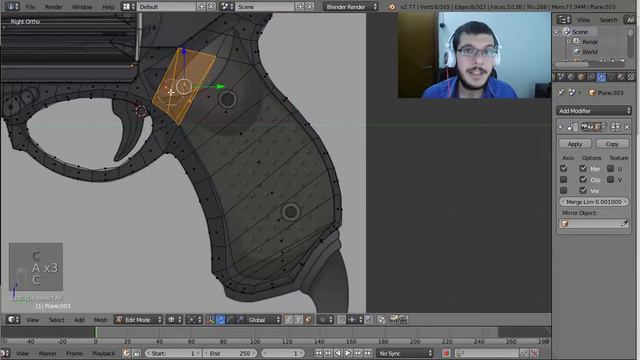Open the Edit Mode dropdown
Viewport: 640px width, 360px height.
pos(138,320)
